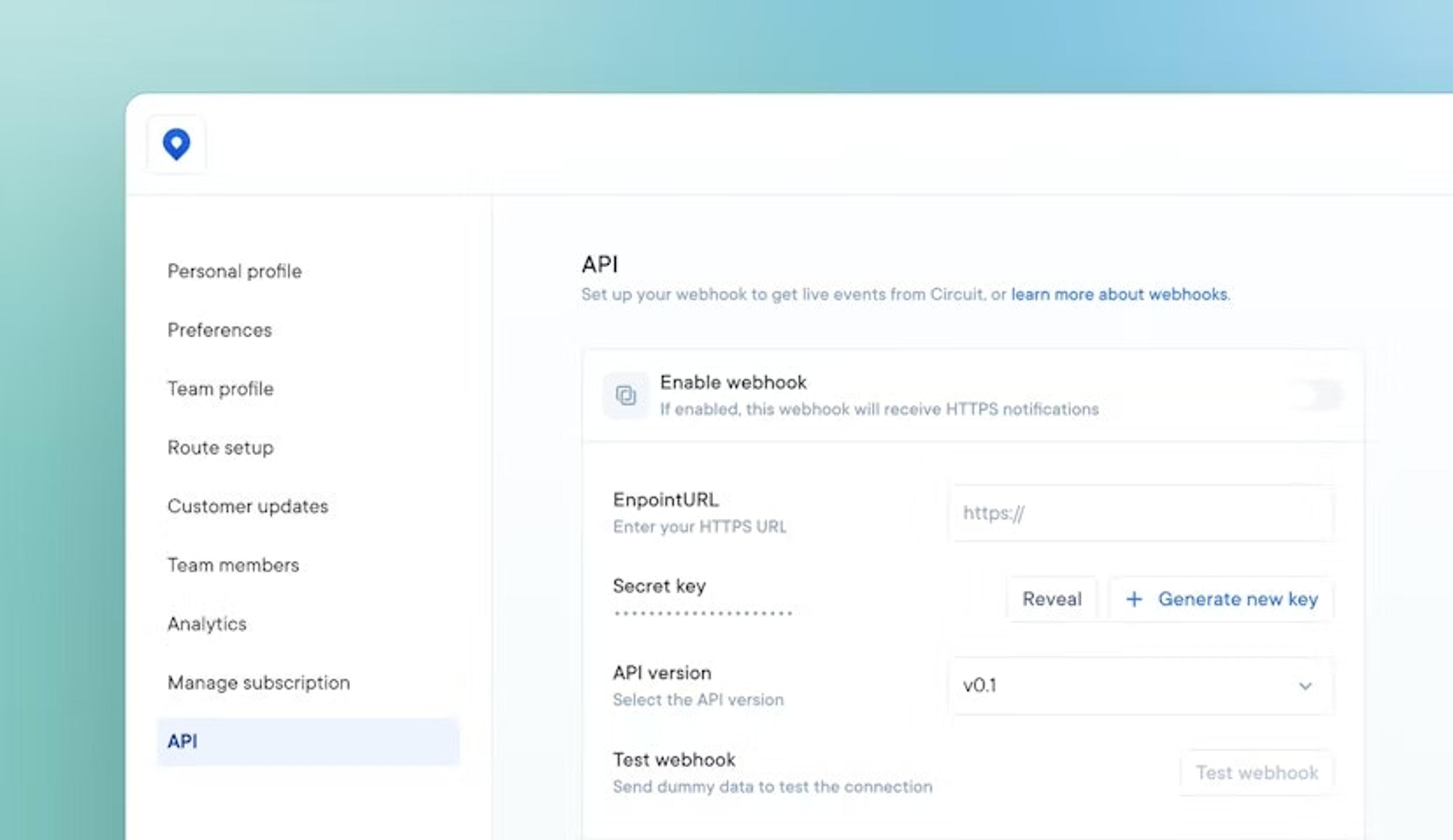Click the chevron arrow in the v0.1 selector

coord(1305,686)
